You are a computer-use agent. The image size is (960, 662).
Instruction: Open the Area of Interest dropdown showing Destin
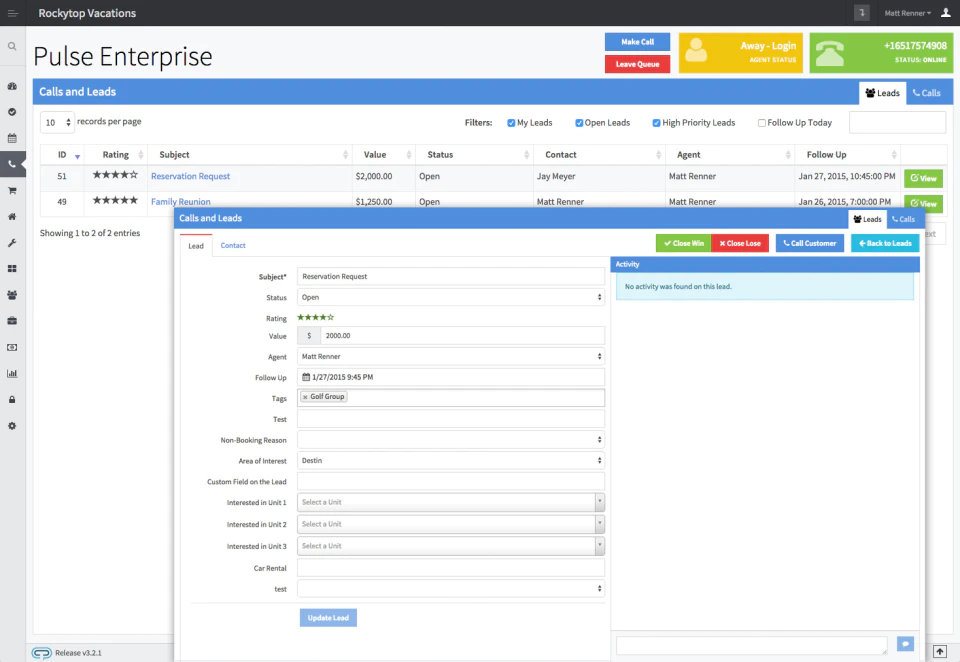451,461
